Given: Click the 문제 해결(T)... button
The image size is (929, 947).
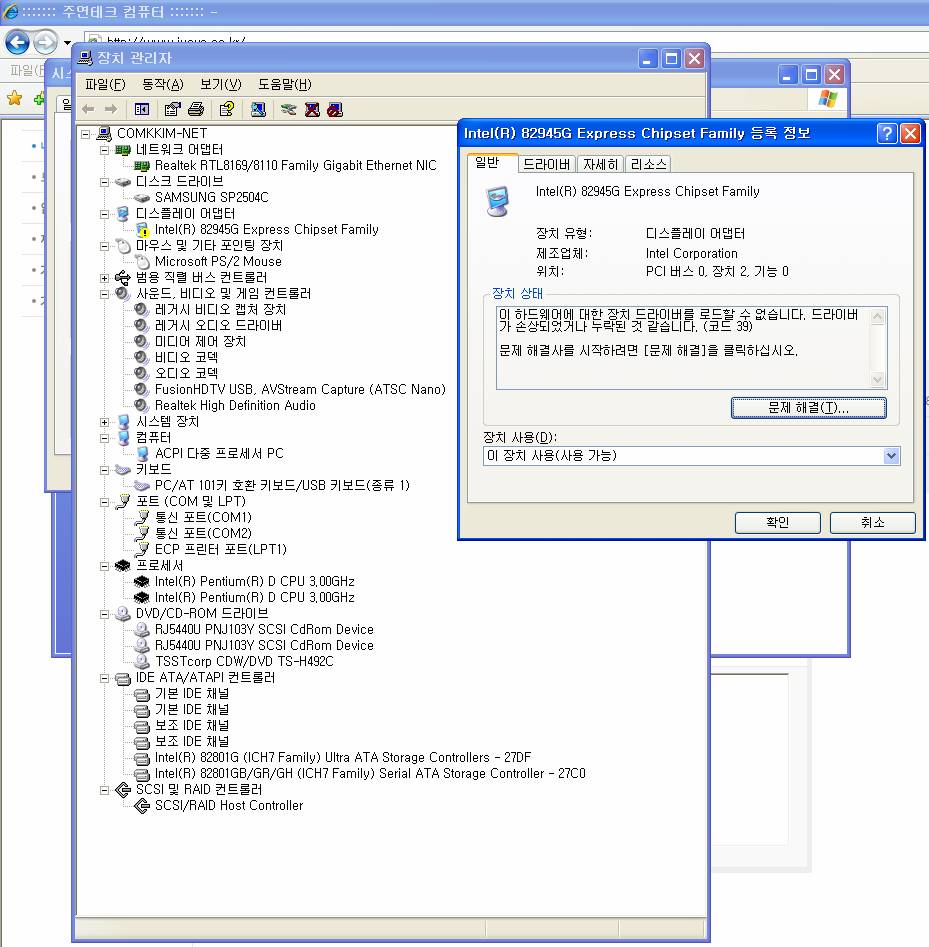Looking at the screenshot, I should tap(808, 408).
